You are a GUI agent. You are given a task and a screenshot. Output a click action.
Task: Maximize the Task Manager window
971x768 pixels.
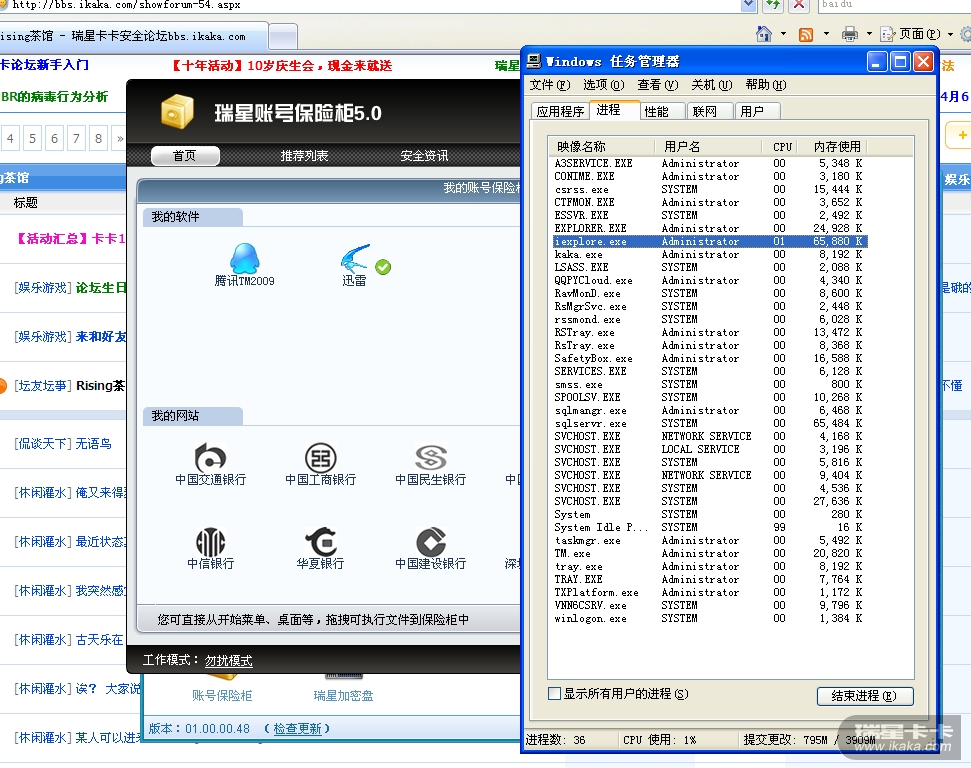[x=900, y=62]
